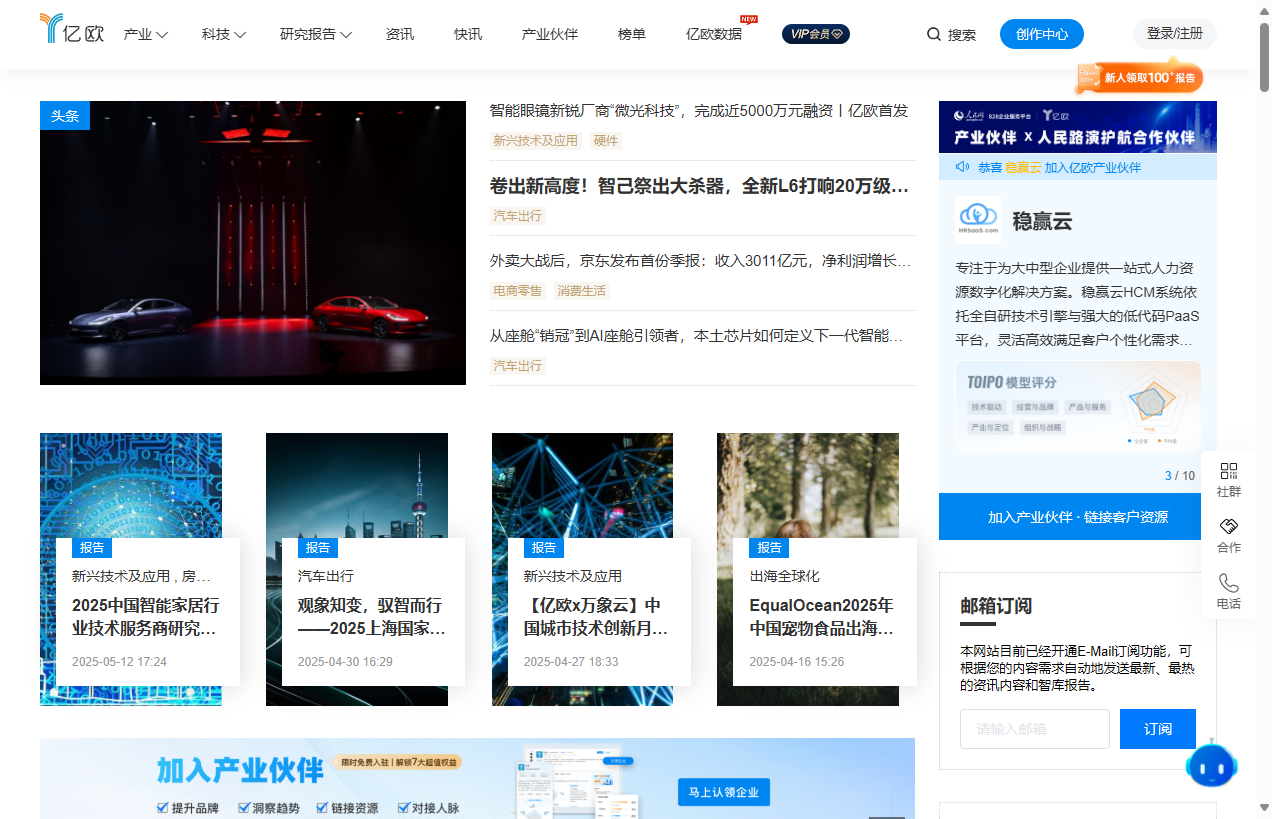Click the 登录/注册 button
1272x819 pixels.
coord(1173,33)
